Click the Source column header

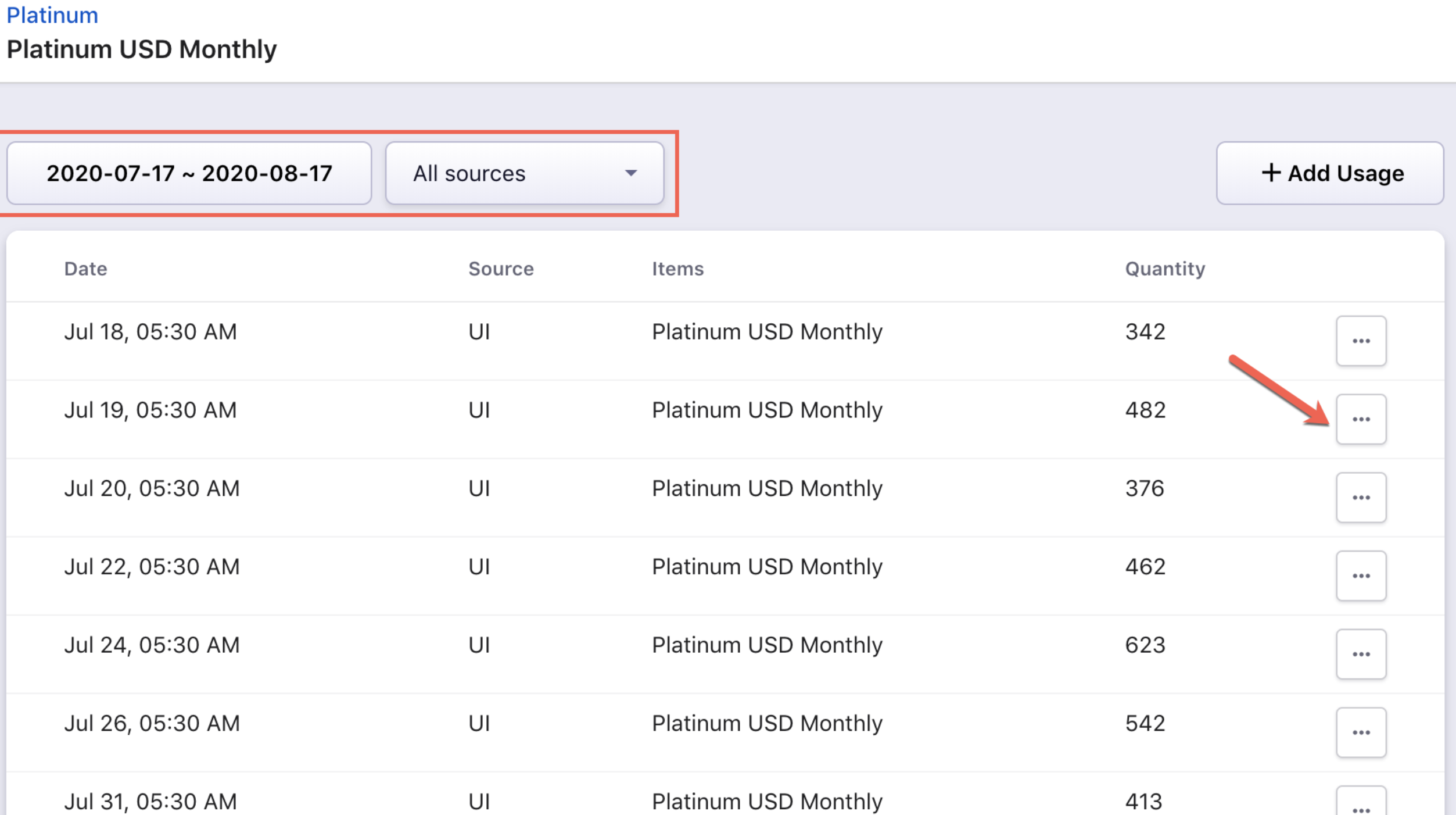click(x=501, y=269)
